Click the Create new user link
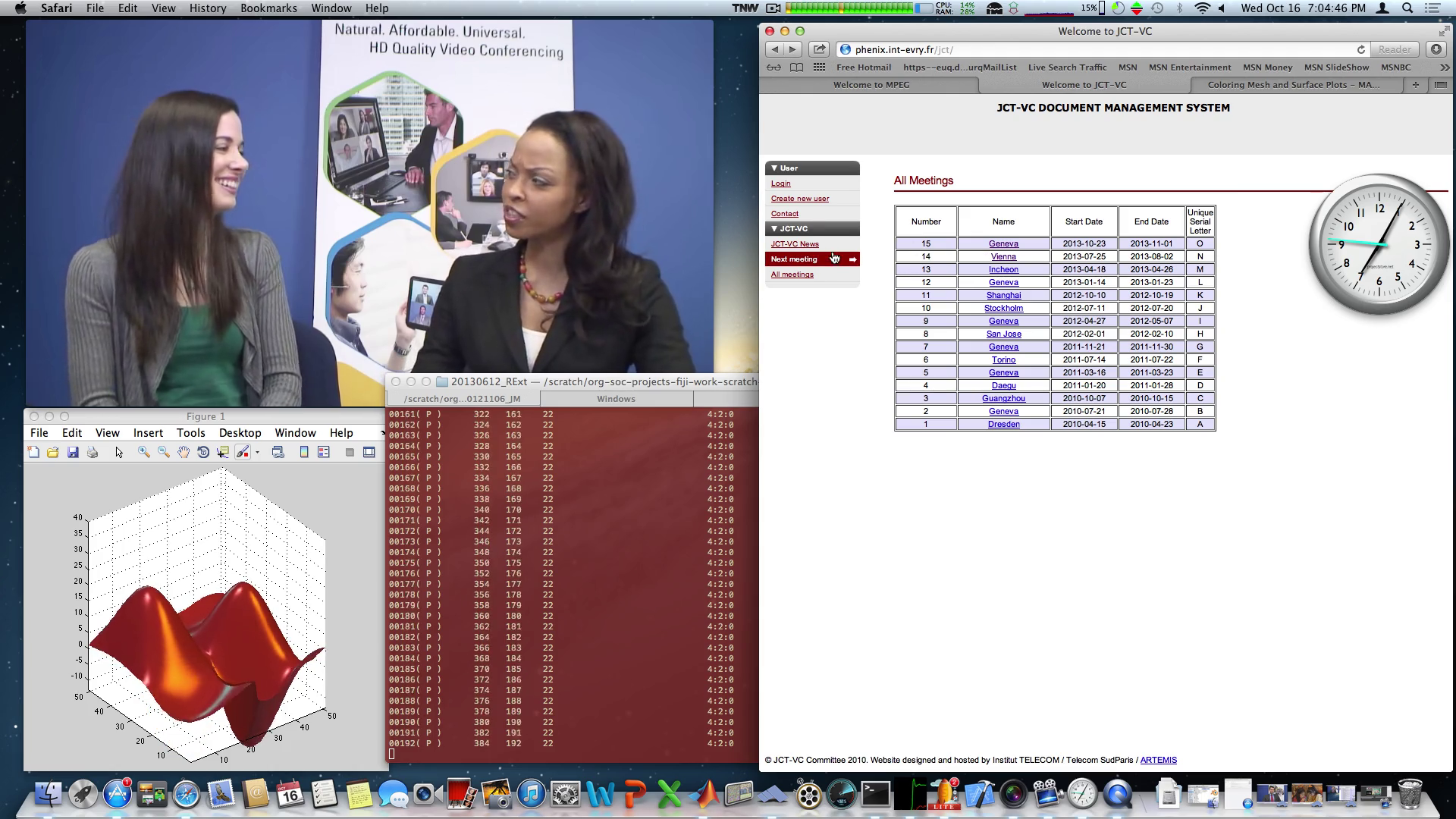This screenshot has height=819, width=1456. (x=799, y=199)
